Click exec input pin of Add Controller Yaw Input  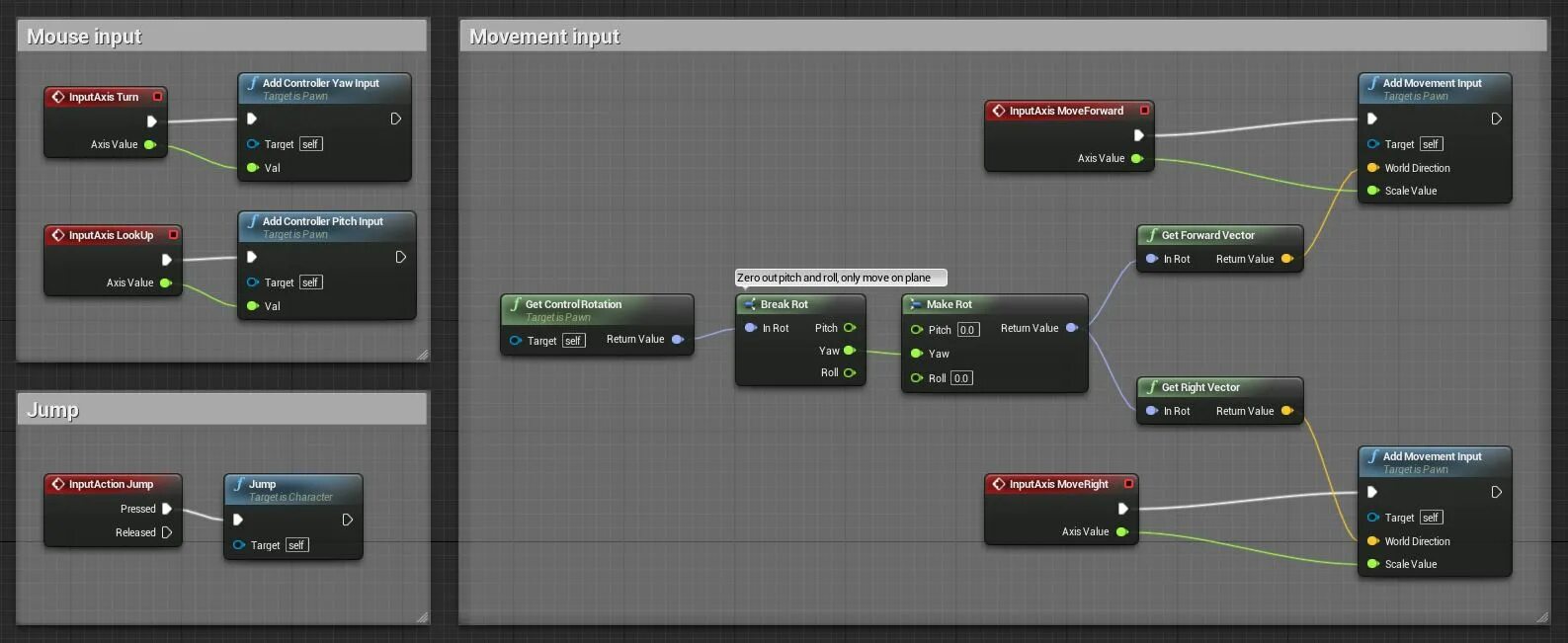[x=252, y=119]
